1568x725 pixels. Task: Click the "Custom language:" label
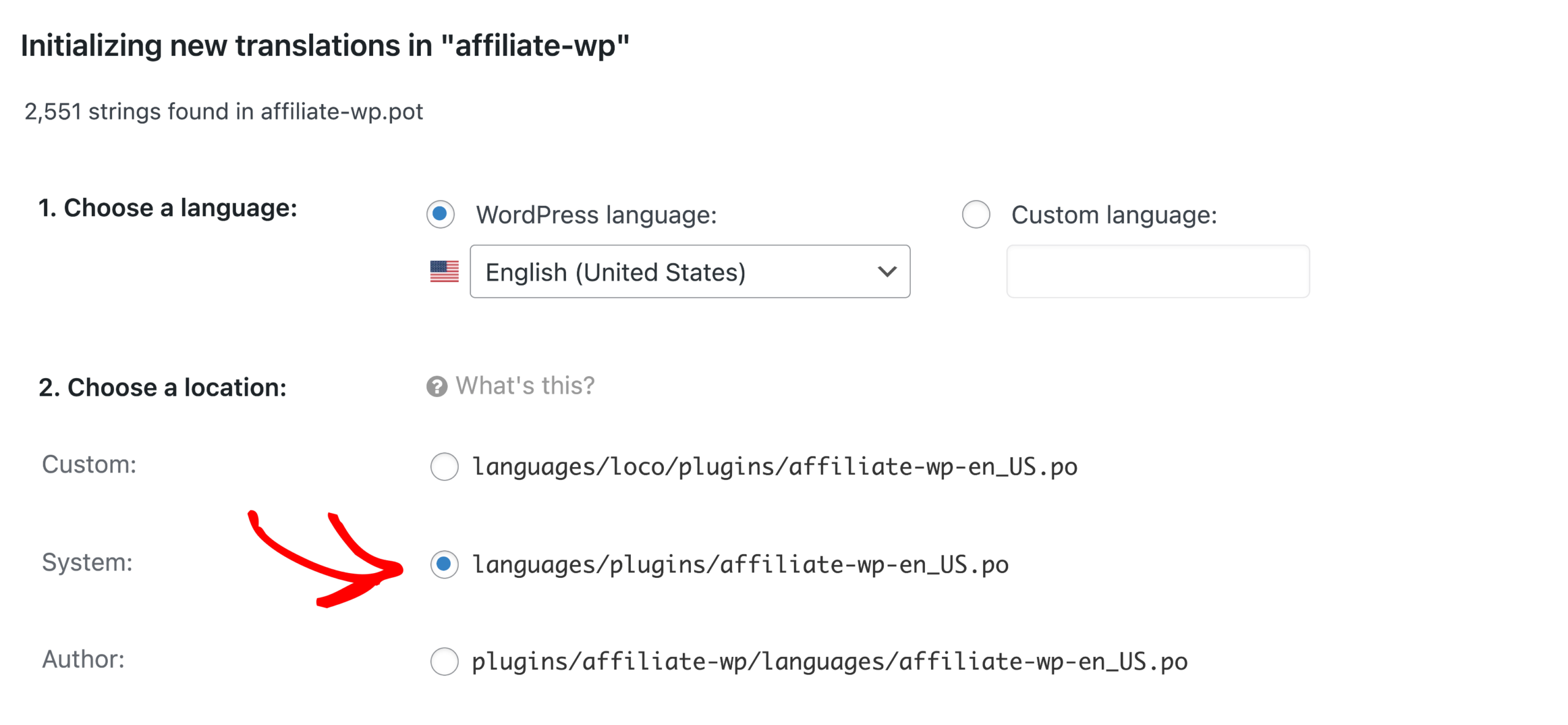pos(1114,215)
